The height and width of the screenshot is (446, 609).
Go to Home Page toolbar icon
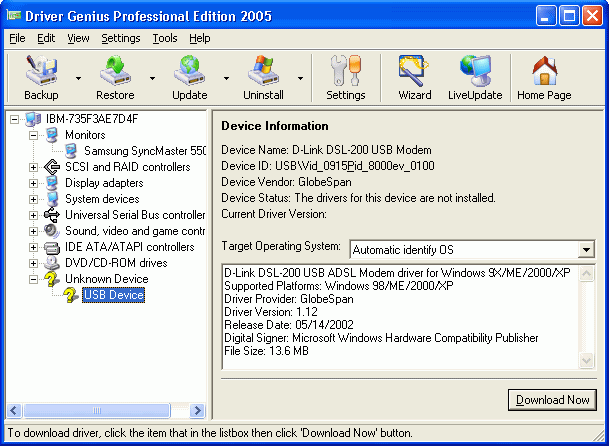(x=544, y=78)
